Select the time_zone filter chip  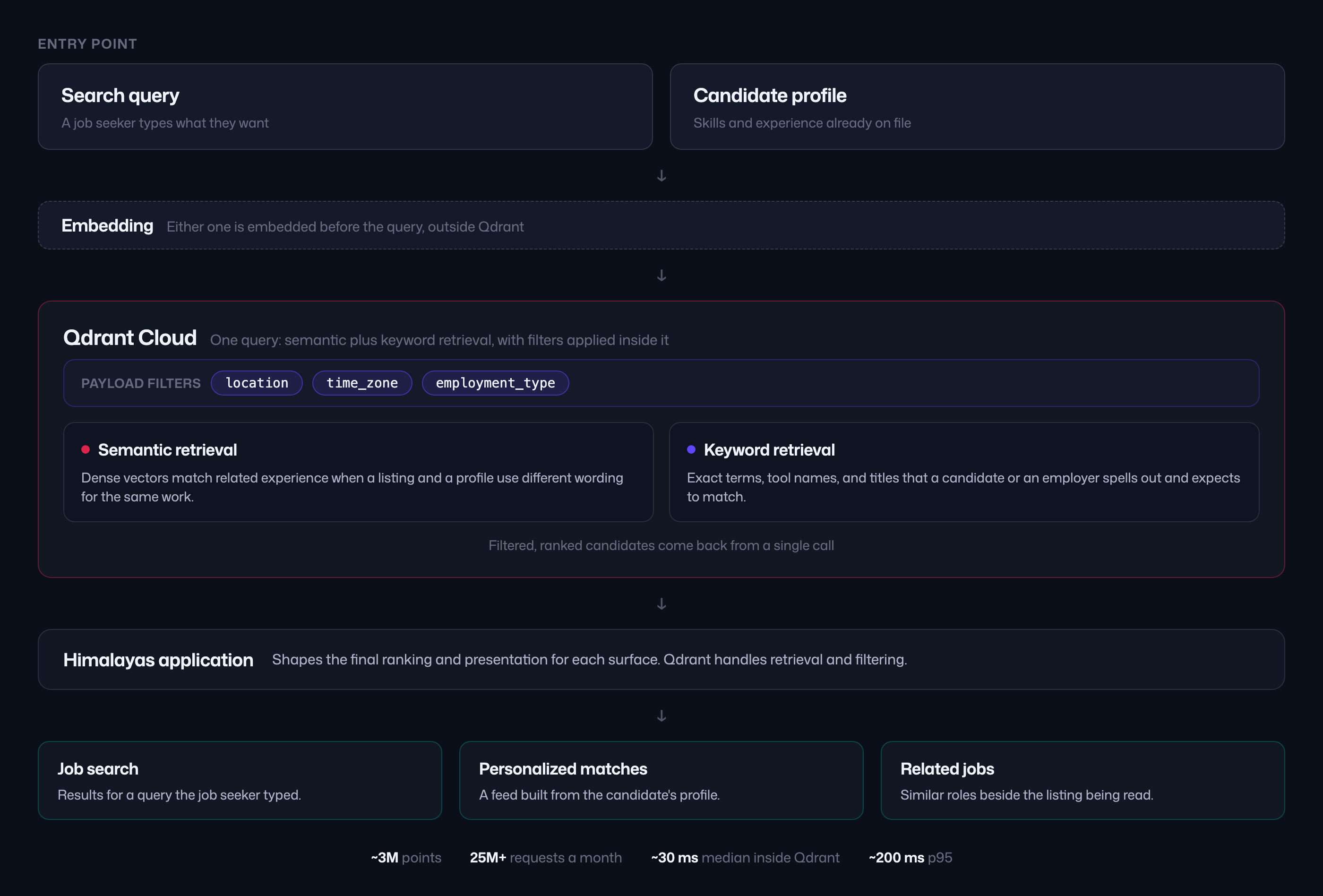362,383
